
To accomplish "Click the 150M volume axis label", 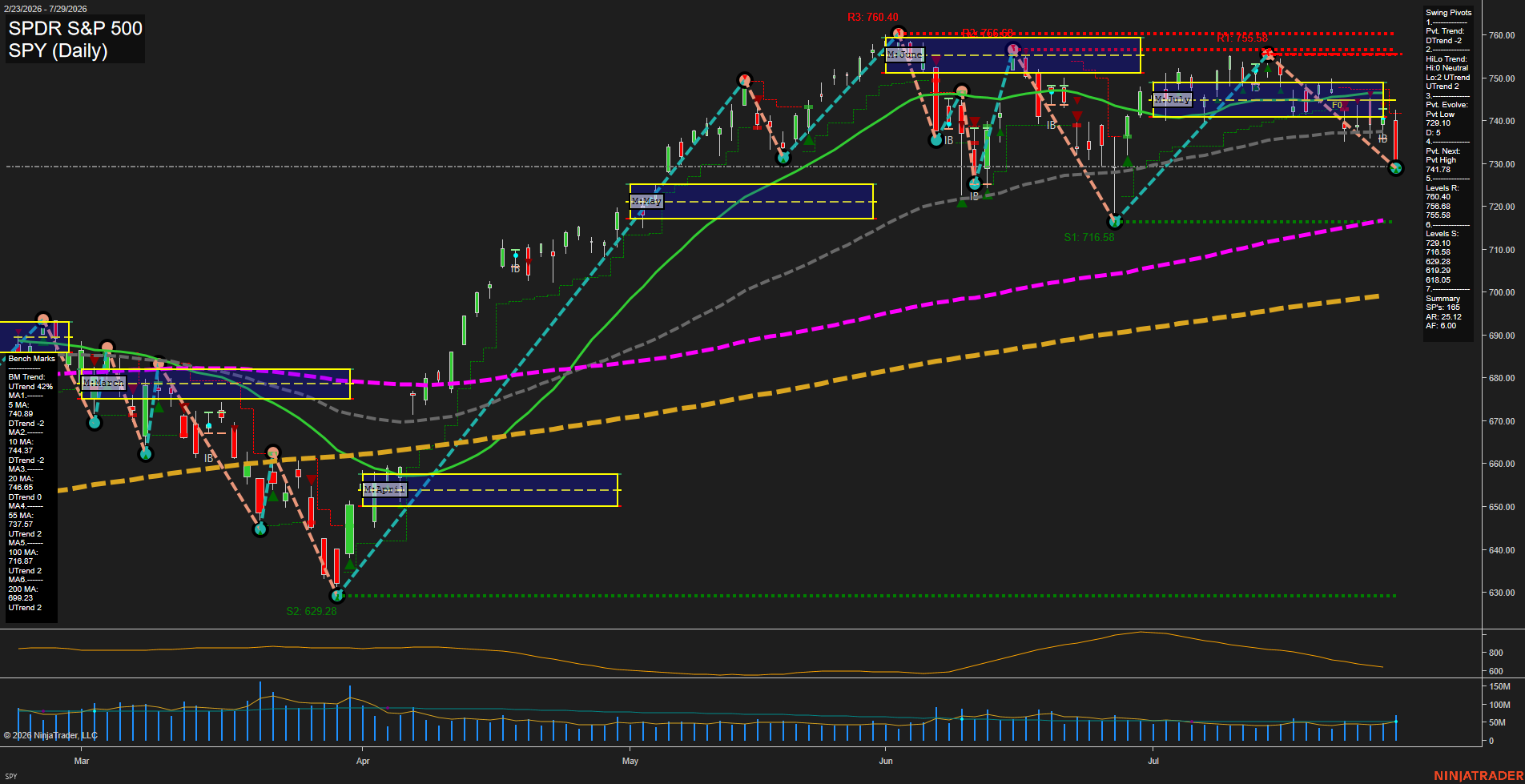I will coord(1499,686).
